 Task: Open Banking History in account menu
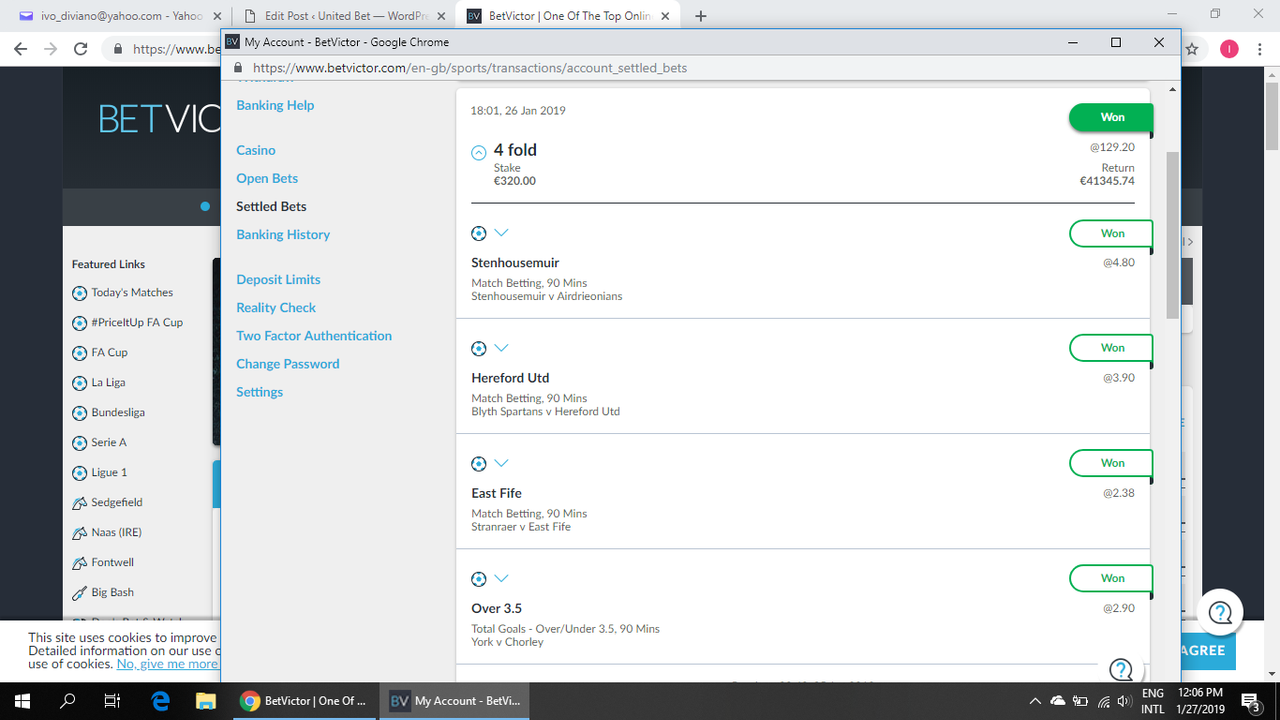[283, 234]
